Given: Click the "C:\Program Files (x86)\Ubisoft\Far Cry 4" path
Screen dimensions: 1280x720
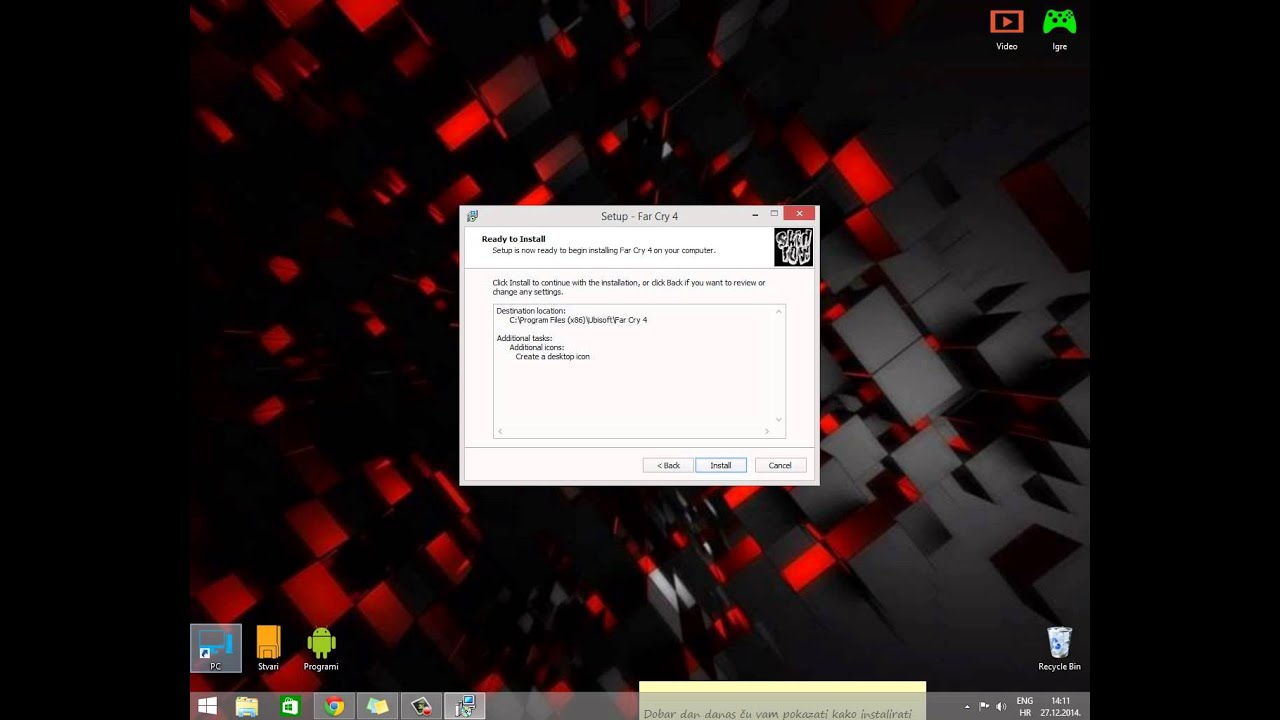Looking at the screenshot, I should click(x=578, y=320).
